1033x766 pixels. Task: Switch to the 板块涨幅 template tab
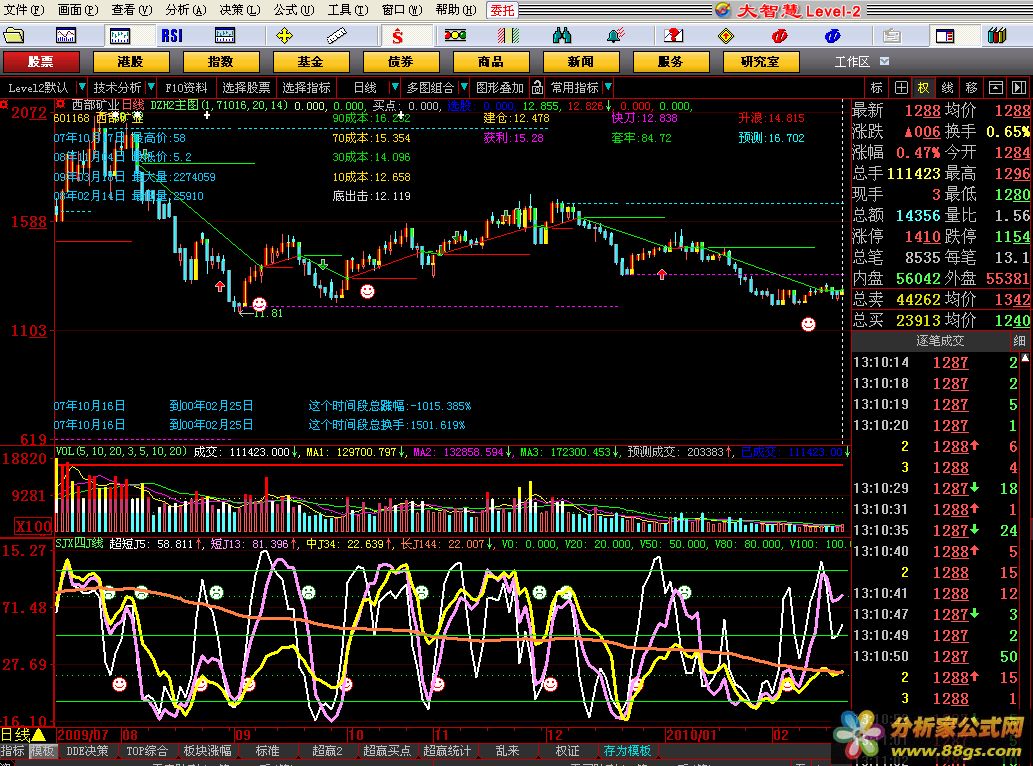[x=207, y=751]
